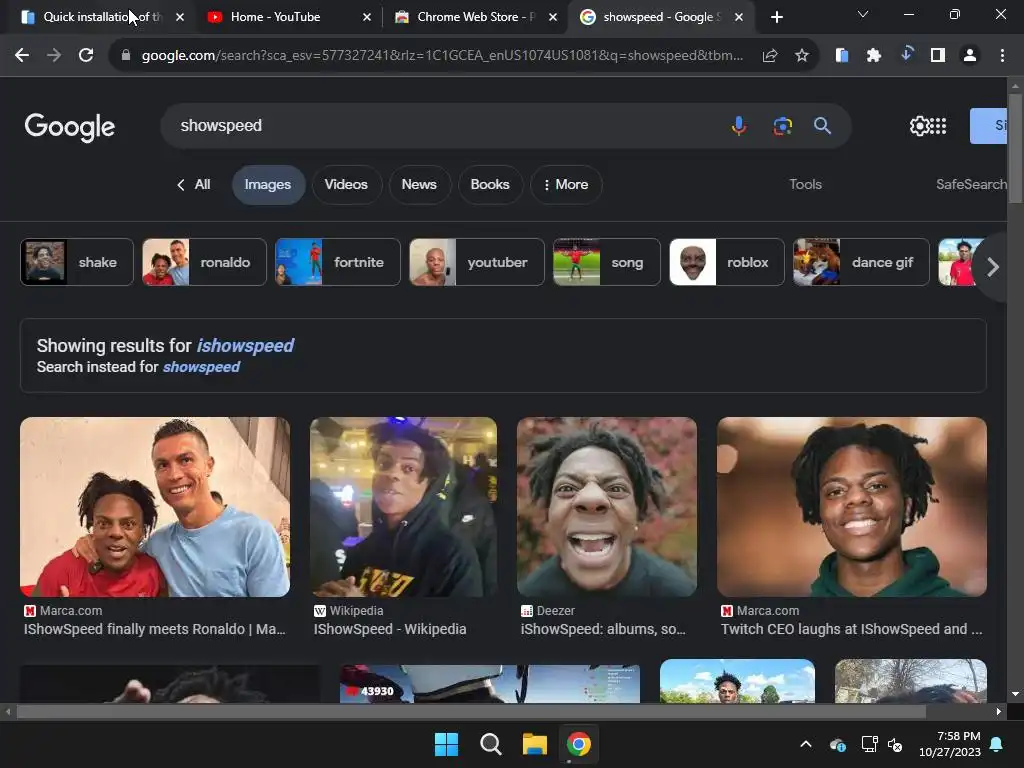Open the Extensions puzzle icon
Viewport: 1024px width, 768px height.
point(874,56)
